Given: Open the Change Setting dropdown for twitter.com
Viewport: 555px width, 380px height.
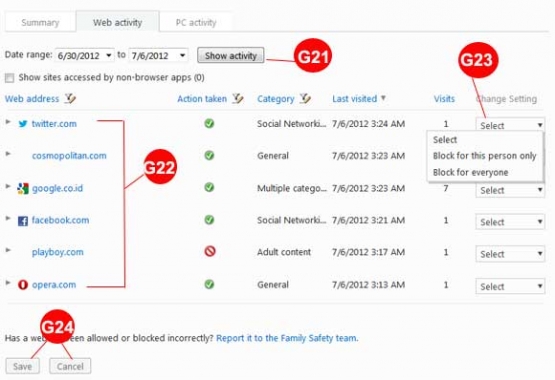Looking at the screenshot, I should [x=510, y=125].
